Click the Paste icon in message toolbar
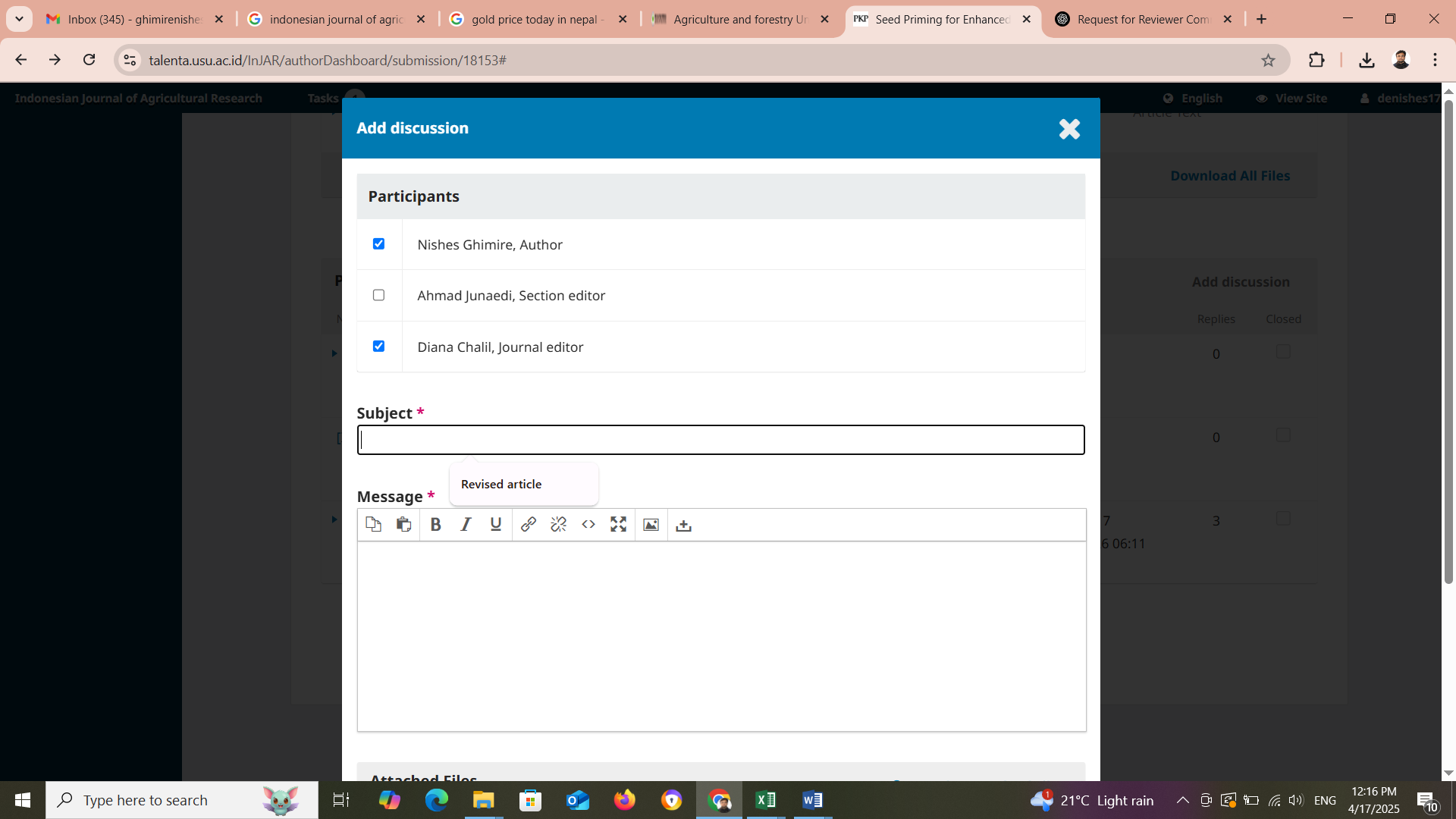Screen dimensions: 1456x819 (x=403, y=524)
